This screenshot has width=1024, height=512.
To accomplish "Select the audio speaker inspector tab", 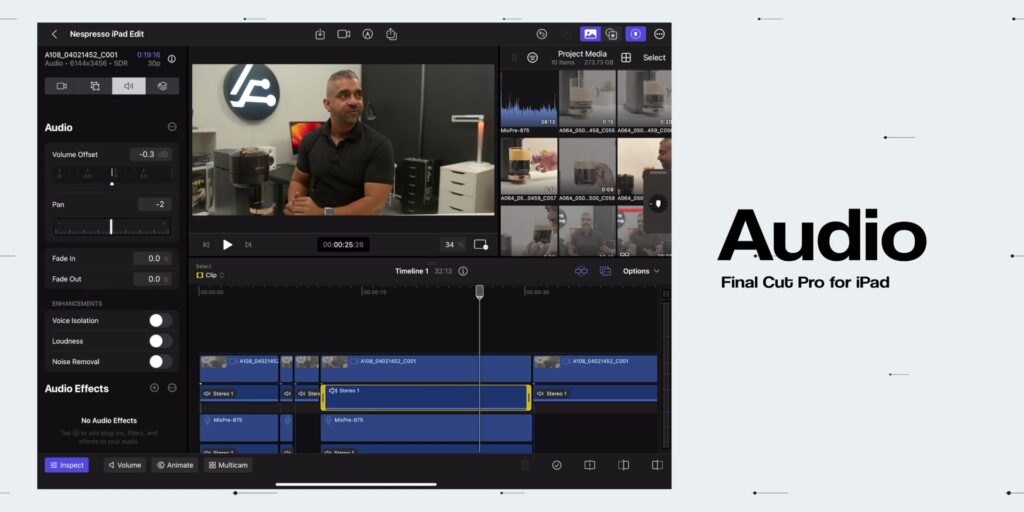I will pyautogui.click(x=129, y=86).
